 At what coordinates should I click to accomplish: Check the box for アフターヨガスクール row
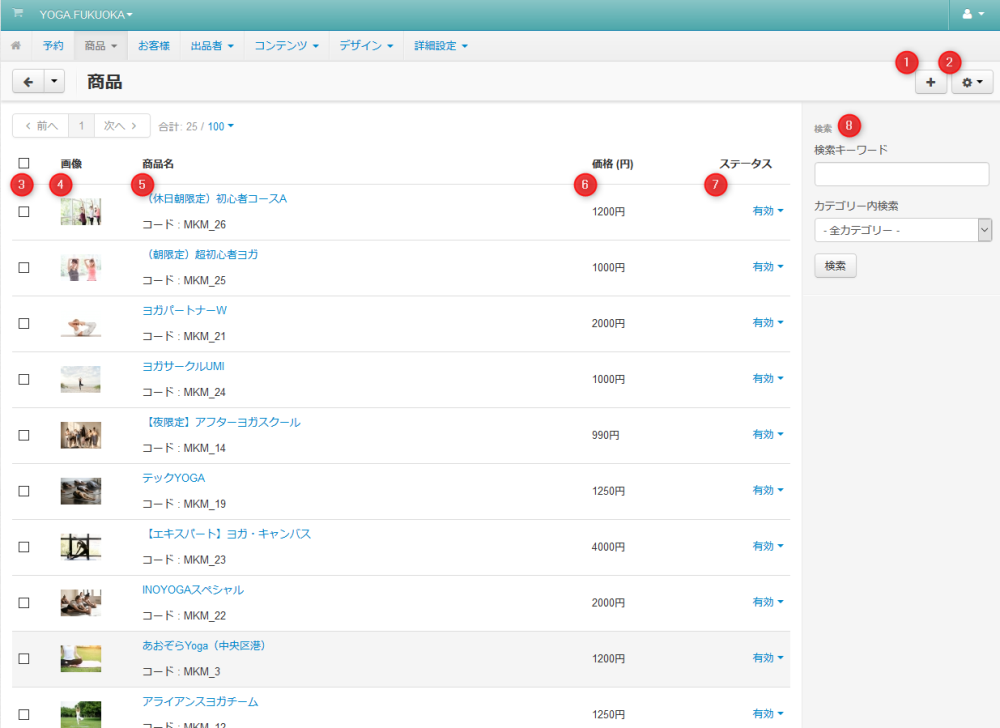[24, 435]
